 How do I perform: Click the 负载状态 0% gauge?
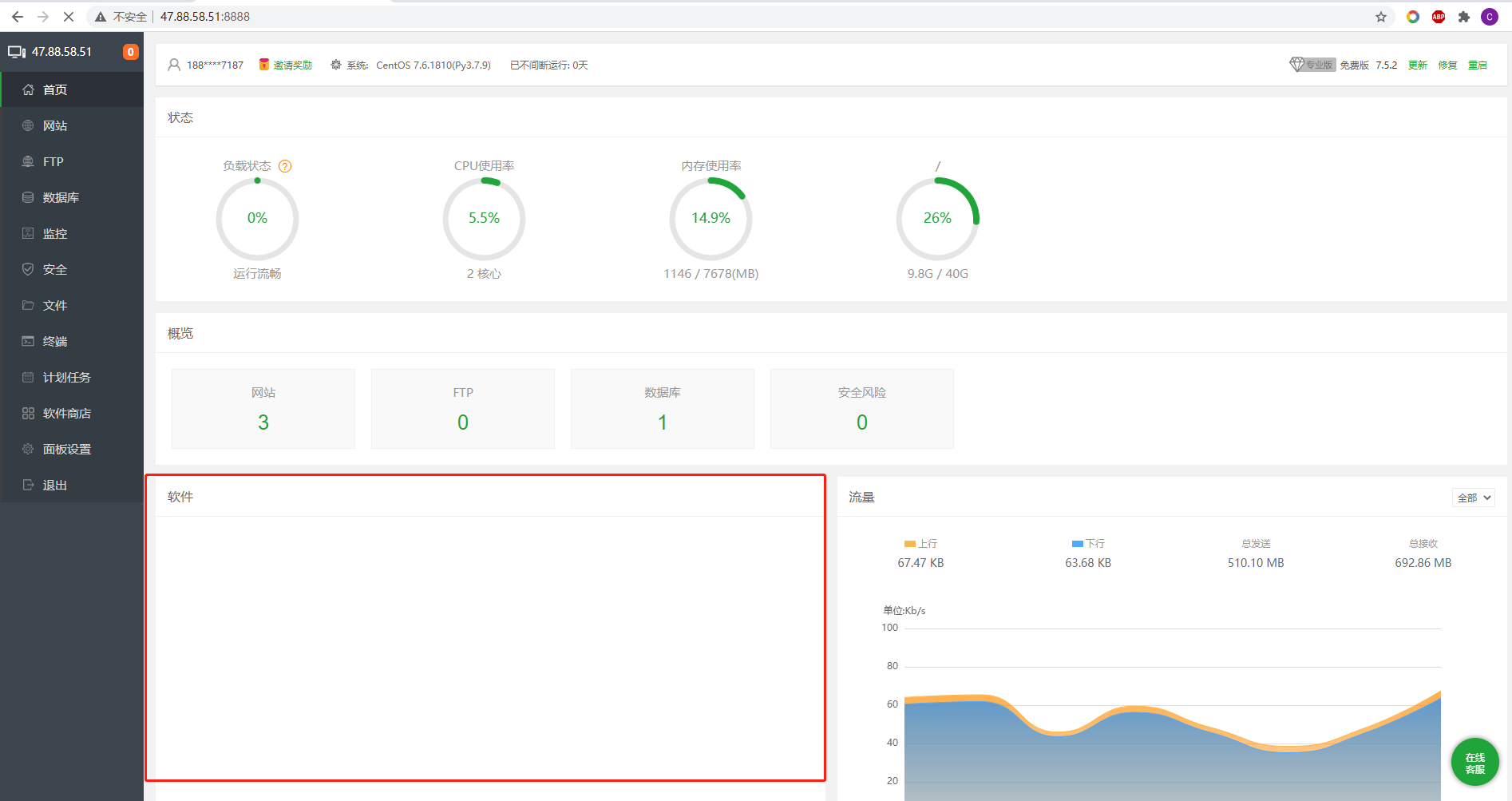pyautogui.click(x=257, y=219)
